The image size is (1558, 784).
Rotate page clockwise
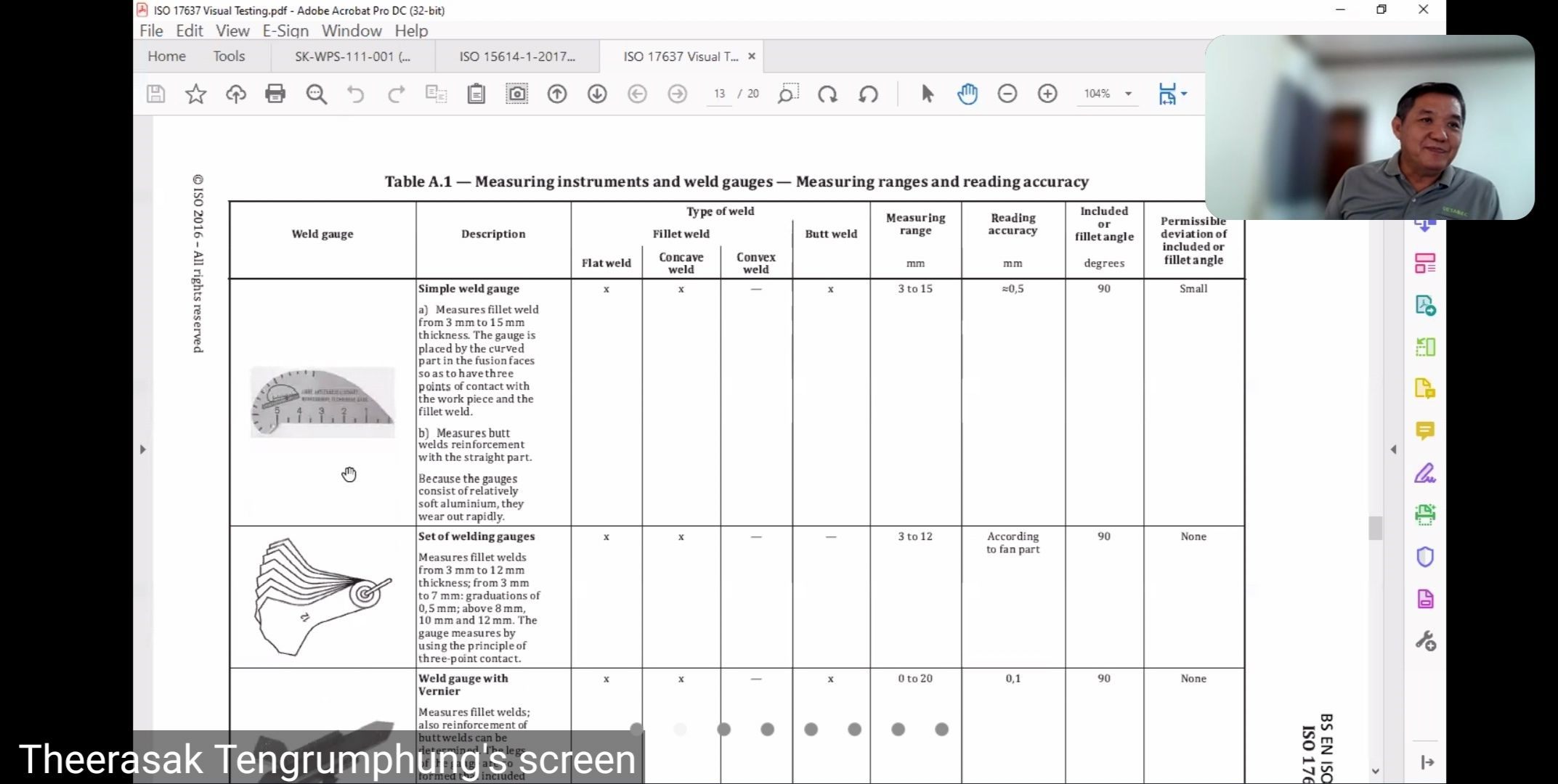827,94
